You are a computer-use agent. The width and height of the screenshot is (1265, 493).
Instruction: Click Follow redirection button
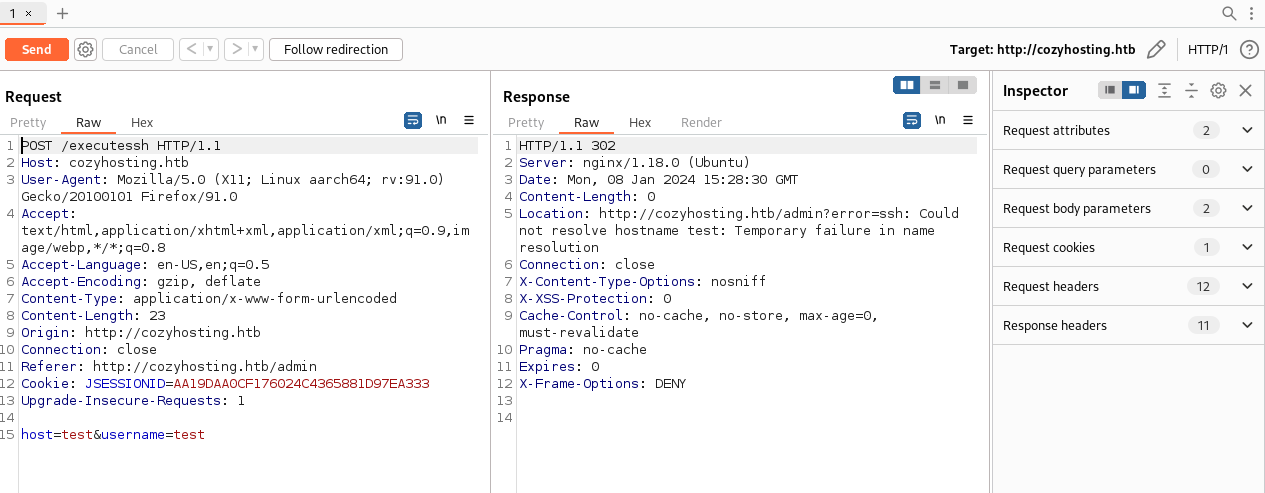[x=336, y=49]
